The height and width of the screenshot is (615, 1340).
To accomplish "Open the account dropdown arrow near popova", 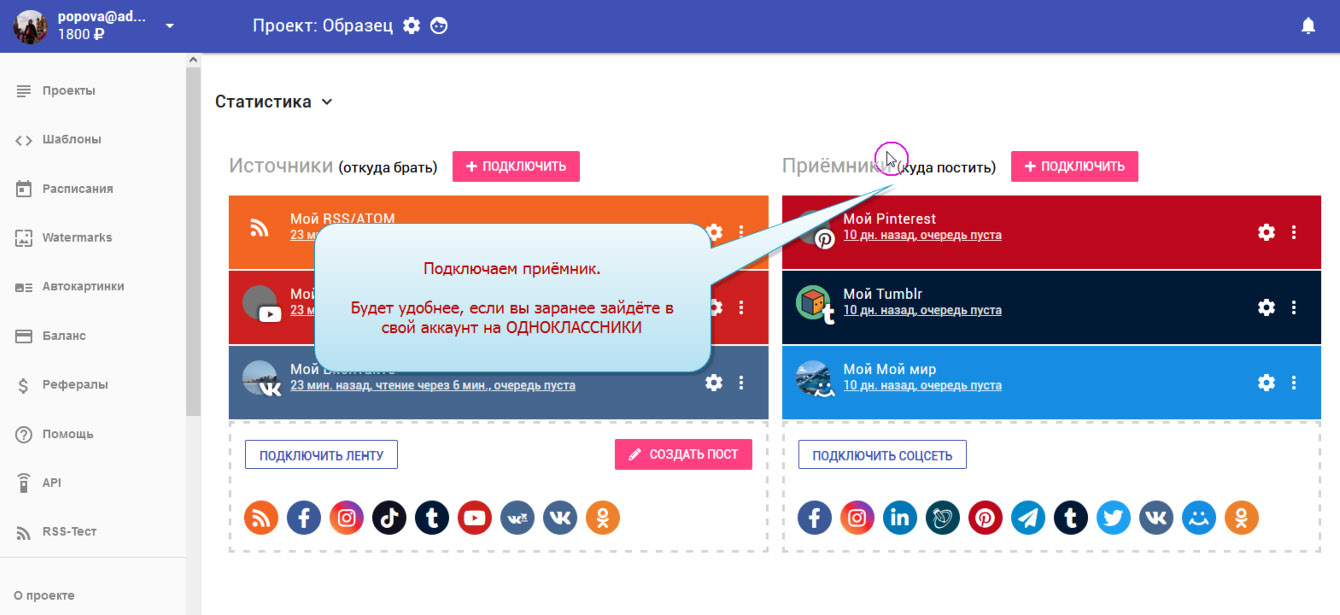I will click(x=170, y=26).
